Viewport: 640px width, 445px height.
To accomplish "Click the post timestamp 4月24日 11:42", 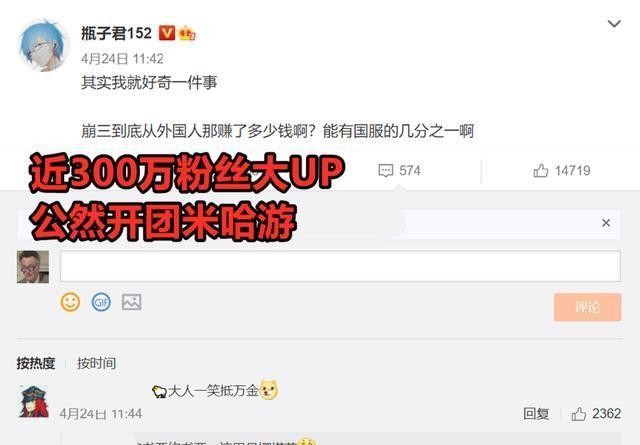I will 122,59.
